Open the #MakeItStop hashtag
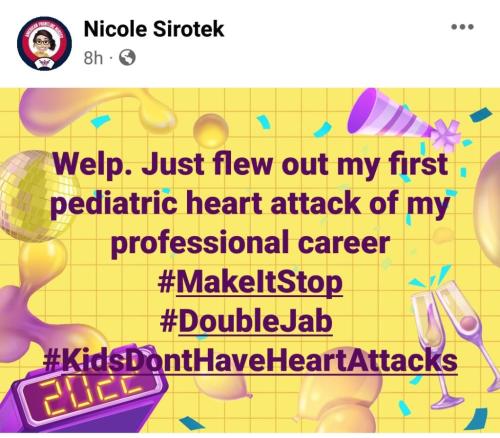Image resolution: width=500 pixels, height=438 pixels. tap(250, 283)
